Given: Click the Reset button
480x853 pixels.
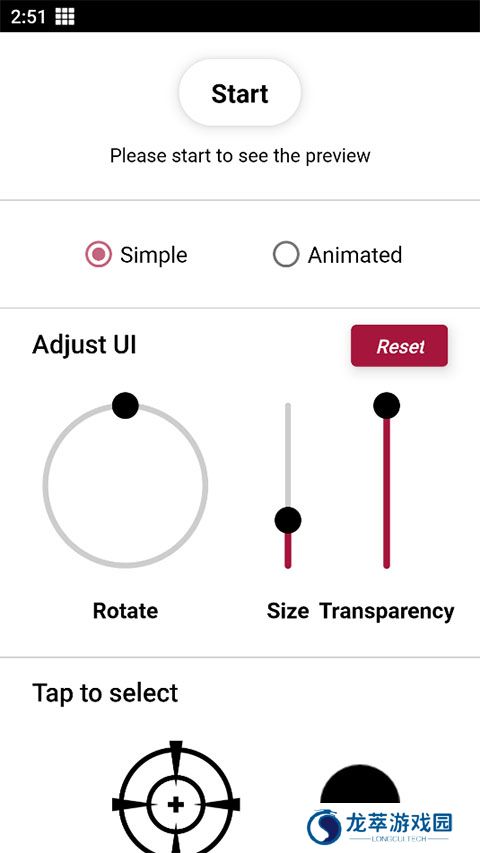Looking at the screenshot, I should 399,346.
